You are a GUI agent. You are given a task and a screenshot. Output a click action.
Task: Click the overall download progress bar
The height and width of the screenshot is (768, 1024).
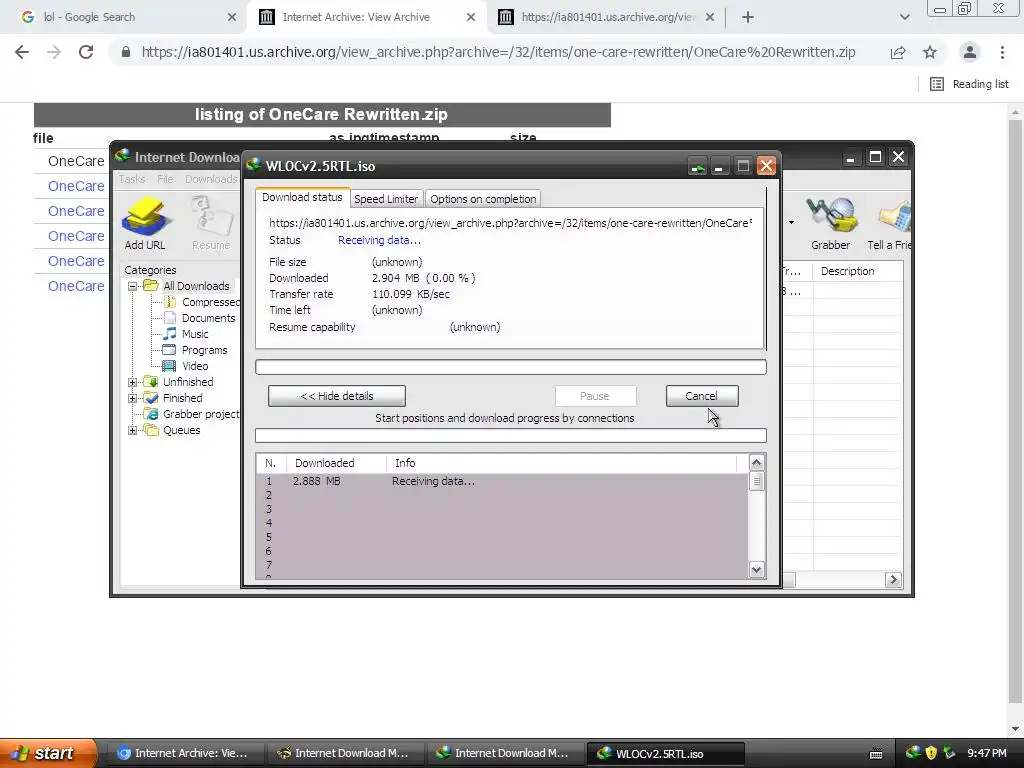tap(511, 367)
